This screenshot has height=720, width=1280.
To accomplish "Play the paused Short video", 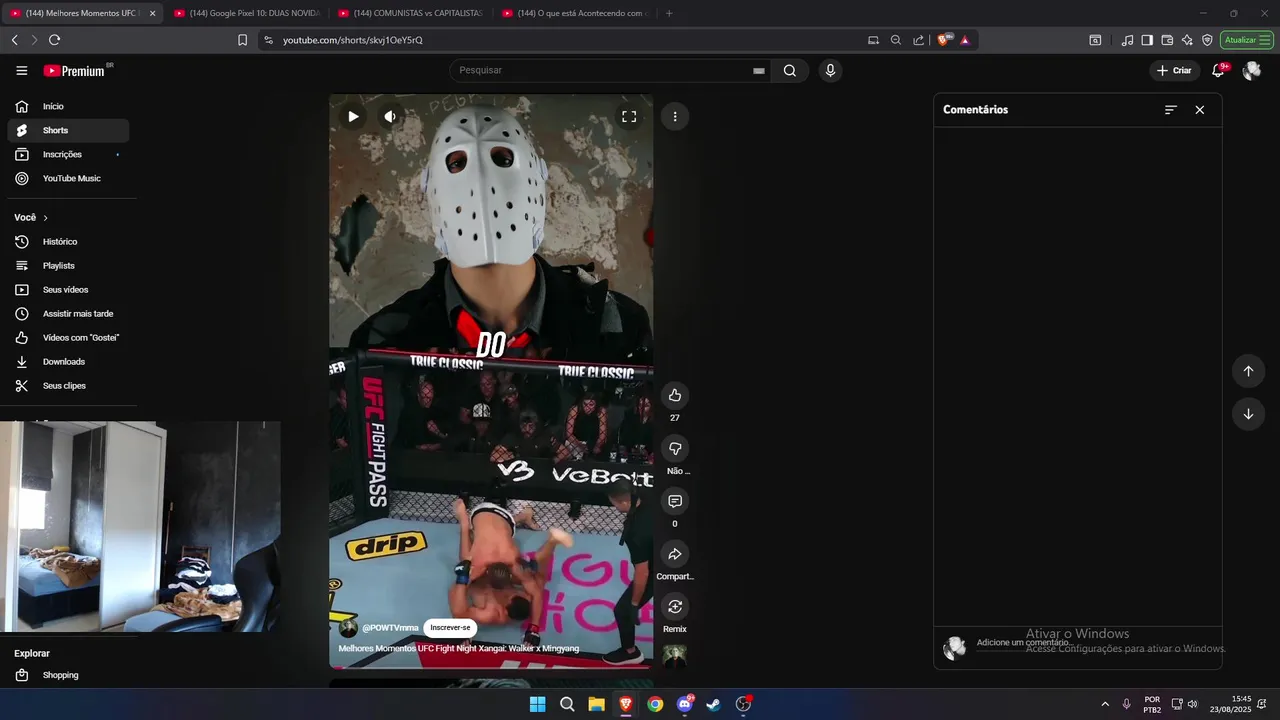I will pyautogui.click(x=353, y=116).
